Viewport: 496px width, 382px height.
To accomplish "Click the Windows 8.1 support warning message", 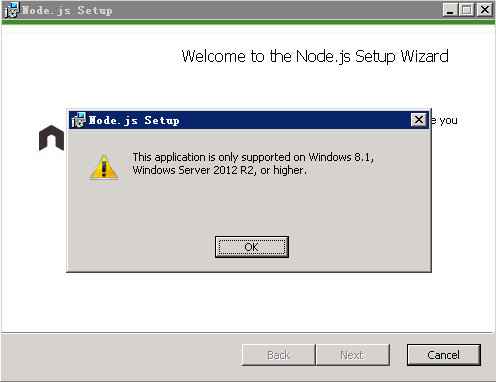I will click(x=253, y=163).
